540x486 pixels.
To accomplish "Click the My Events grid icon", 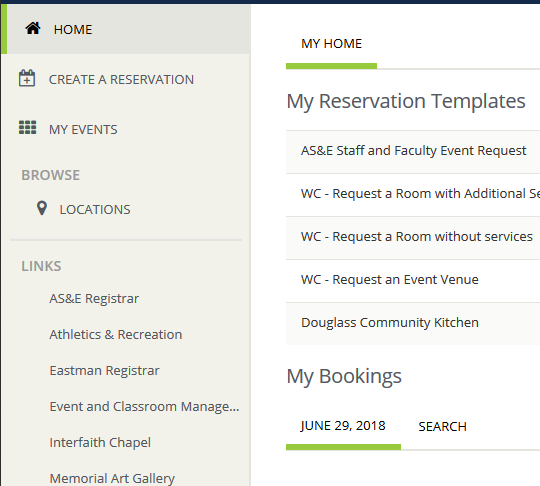I will (27, 127).
